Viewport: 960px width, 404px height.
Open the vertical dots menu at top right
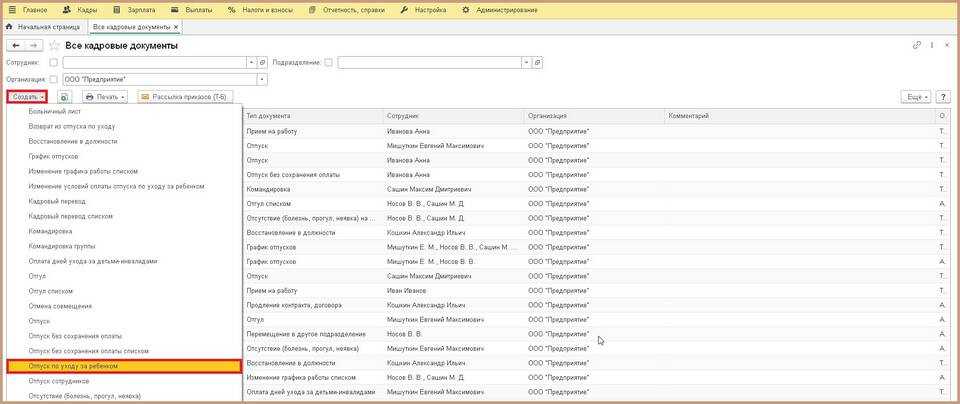932,45
